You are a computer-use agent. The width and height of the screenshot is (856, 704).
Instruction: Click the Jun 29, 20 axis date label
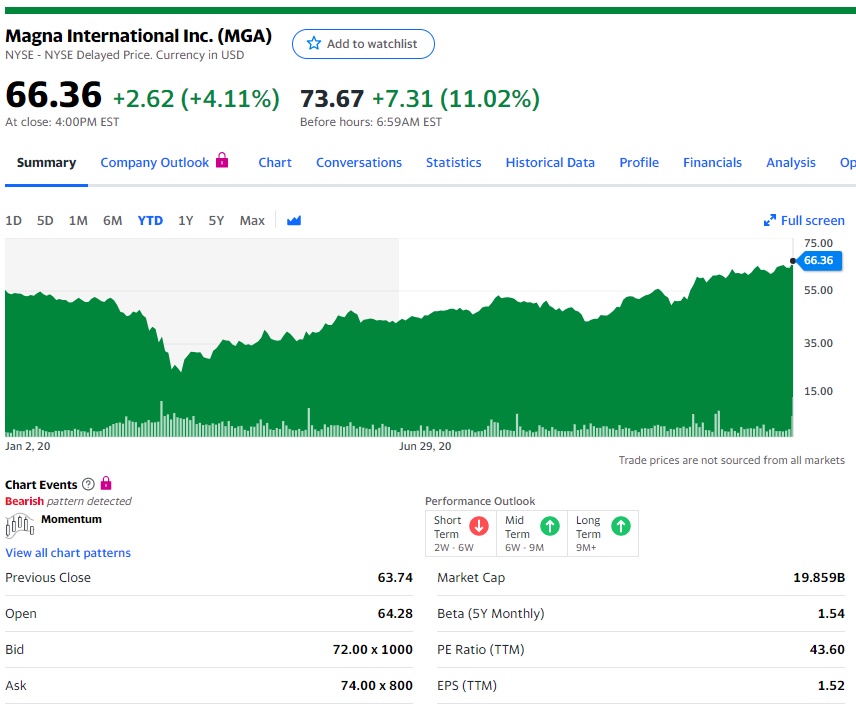tap(425, 446)
